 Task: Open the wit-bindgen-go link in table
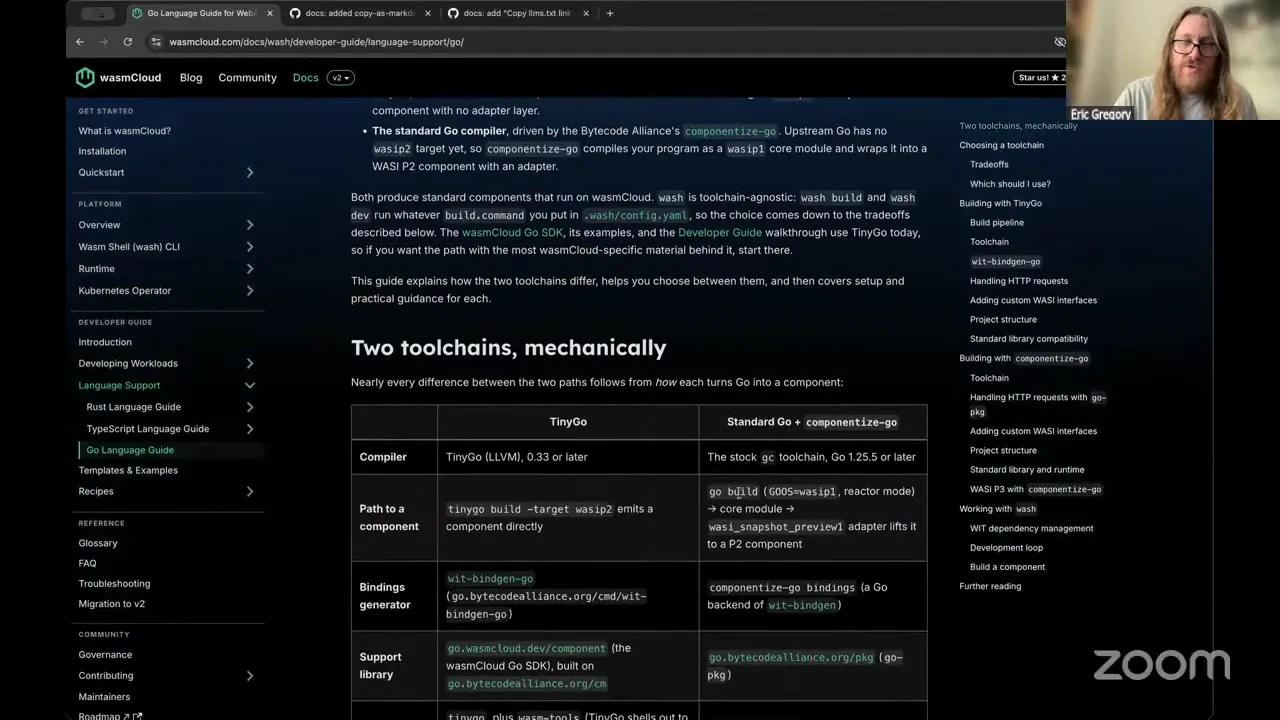(x=490, y=579)
